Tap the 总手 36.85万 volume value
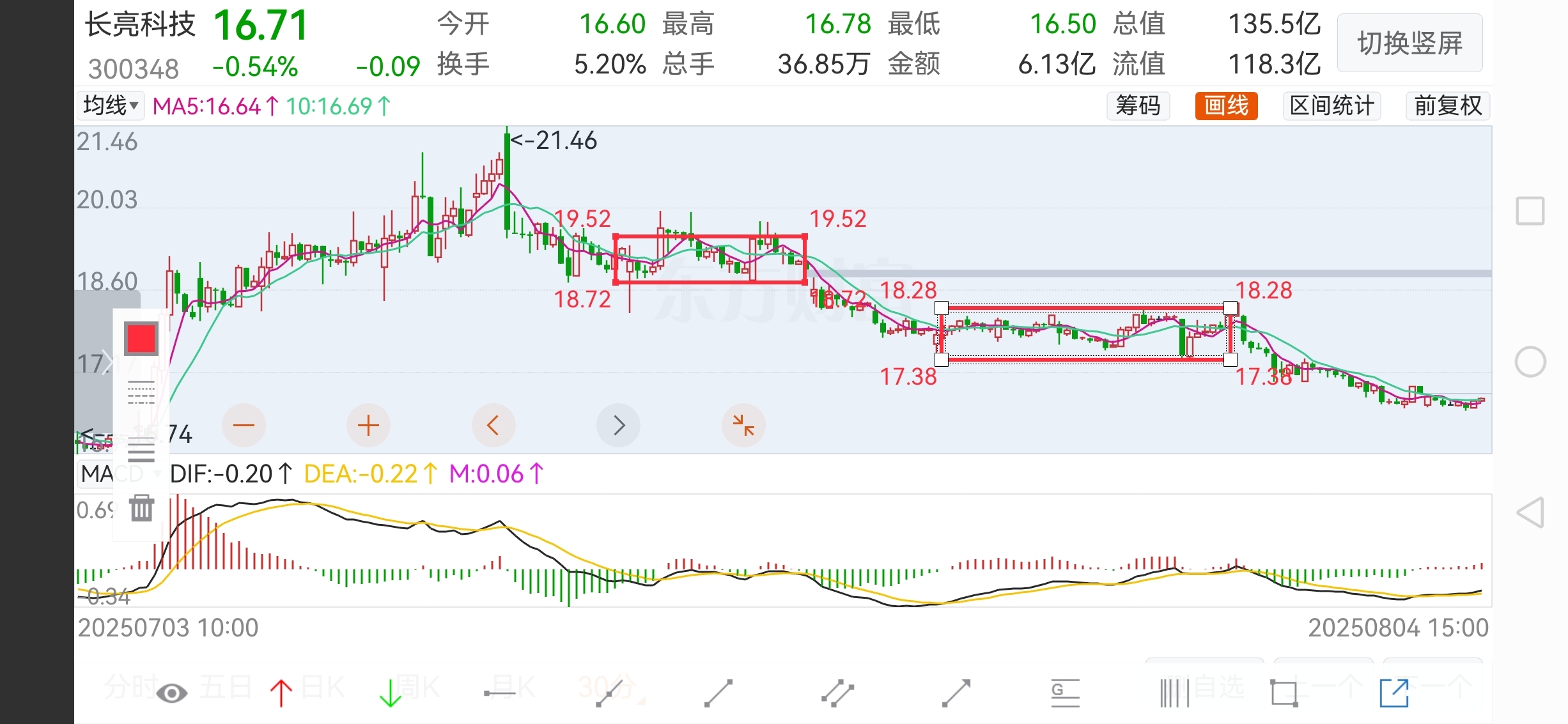This screenshot has height=724, width=1568. coord(766,64)
